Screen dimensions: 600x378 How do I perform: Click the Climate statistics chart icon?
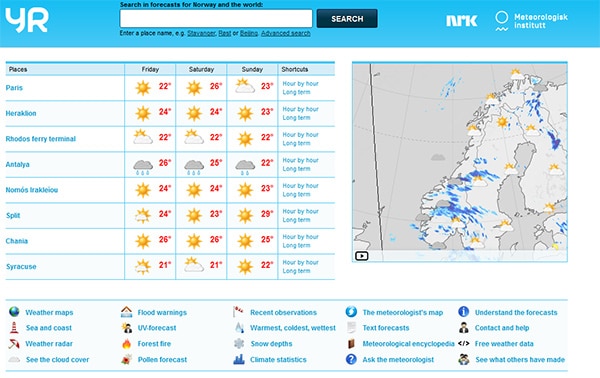pos(239,359)
